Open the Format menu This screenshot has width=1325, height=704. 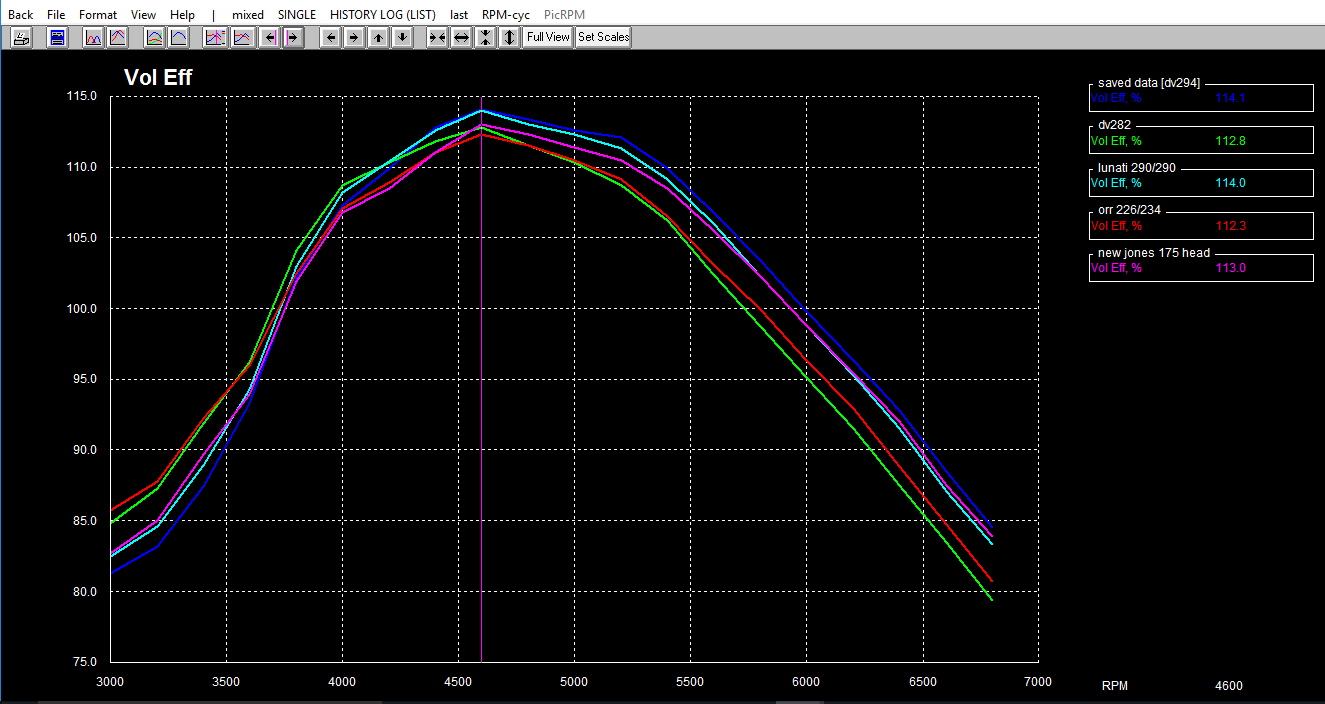pos(98,15)
